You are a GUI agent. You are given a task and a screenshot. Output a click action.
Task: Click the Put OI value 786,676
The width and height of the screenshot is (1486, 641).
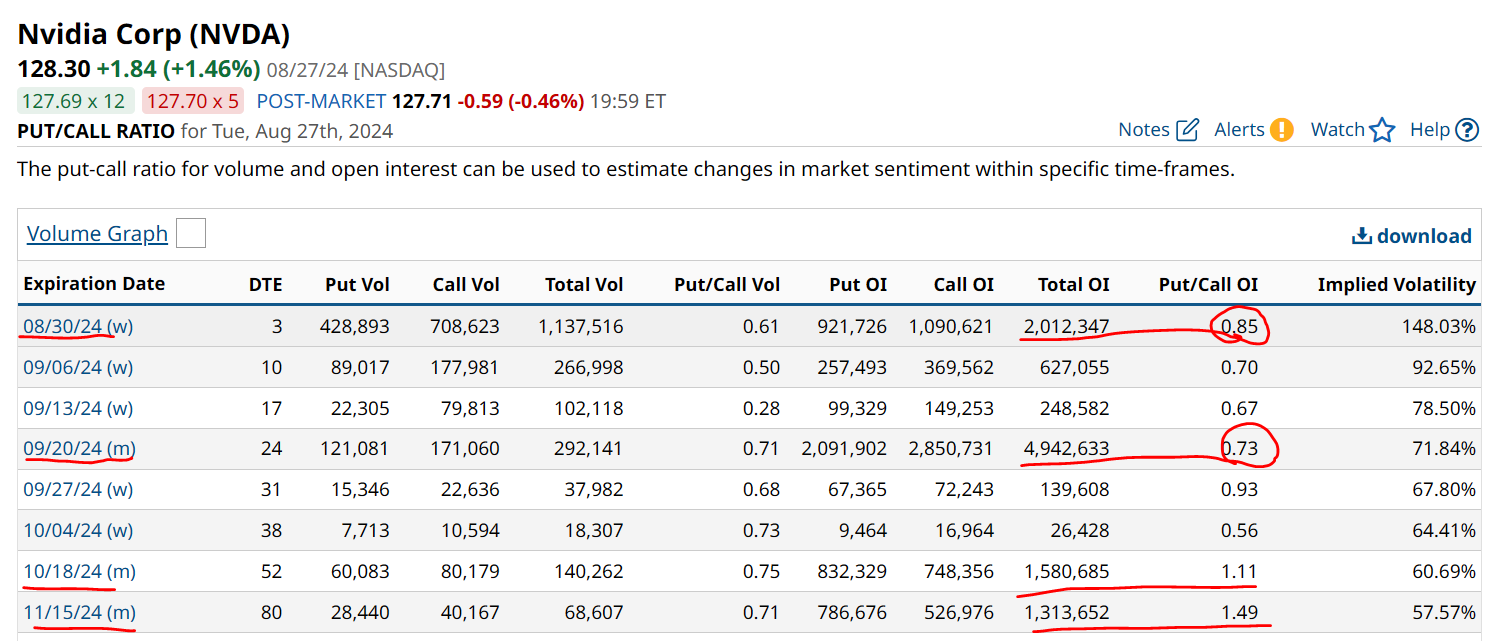(853, 612)
